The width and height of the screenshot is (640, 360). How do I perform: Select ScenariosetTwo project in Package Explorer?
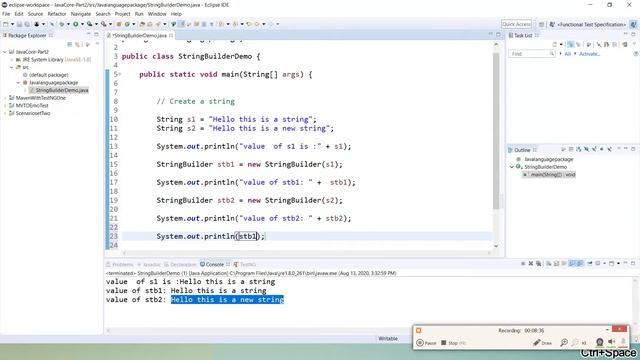point(29,113)
